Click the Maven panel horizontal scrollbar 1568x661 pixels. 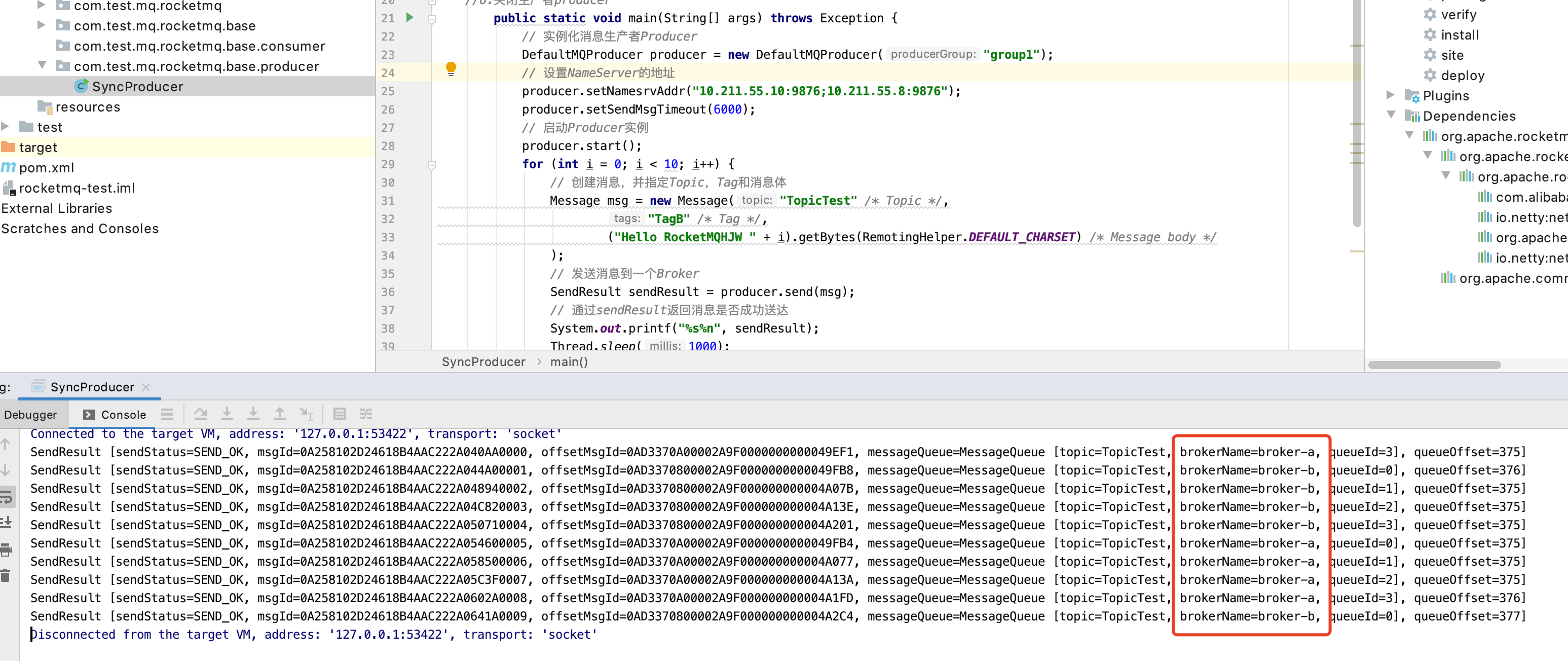(x=1434, y=365)
